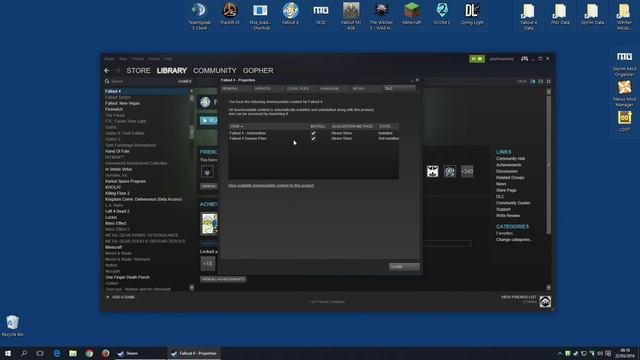
Task: Open the COMMUNITY section in Steam
Action: pyautogui.click(x=215, y=71)
